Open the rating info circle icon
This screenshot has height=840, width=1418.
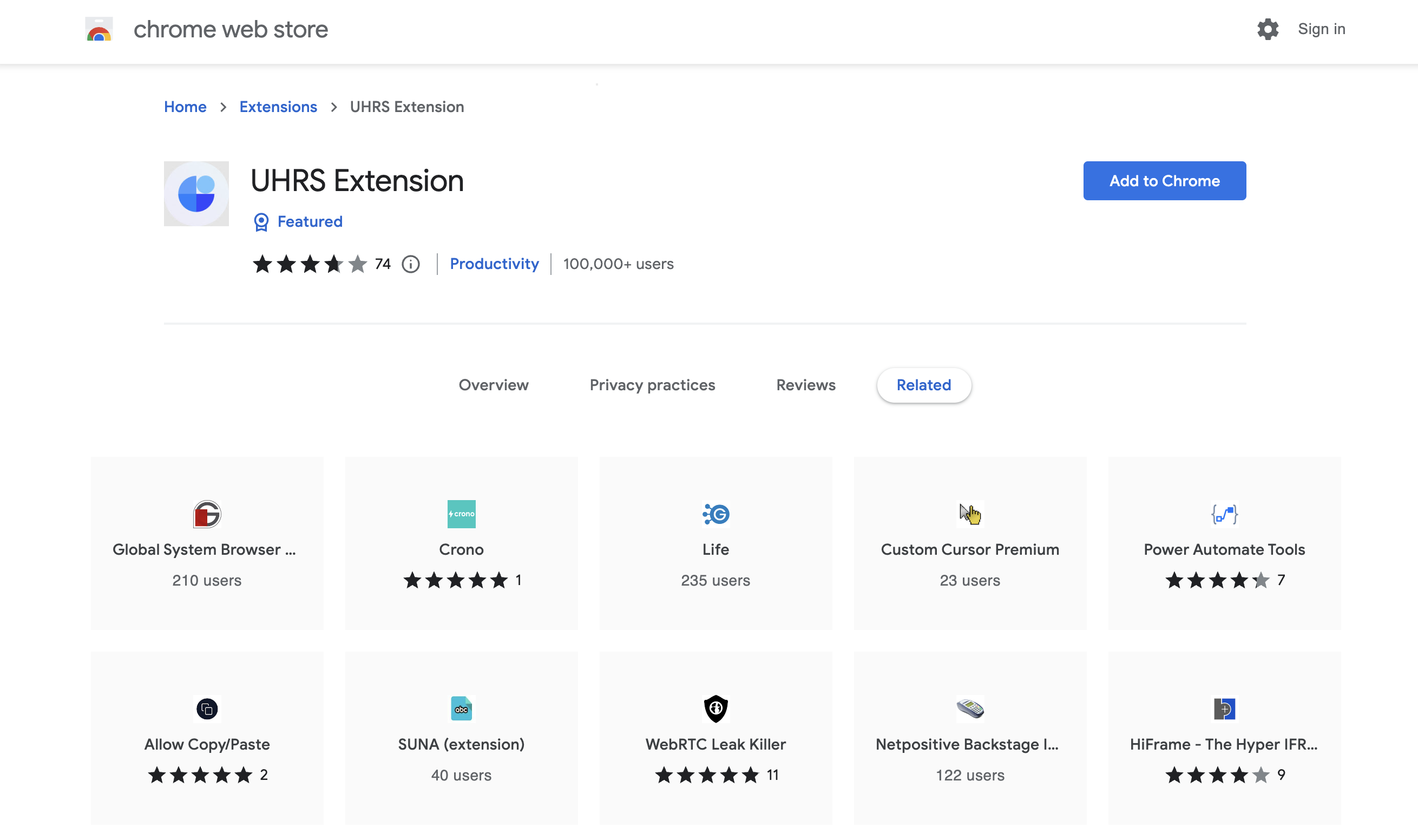pos(411,264)
